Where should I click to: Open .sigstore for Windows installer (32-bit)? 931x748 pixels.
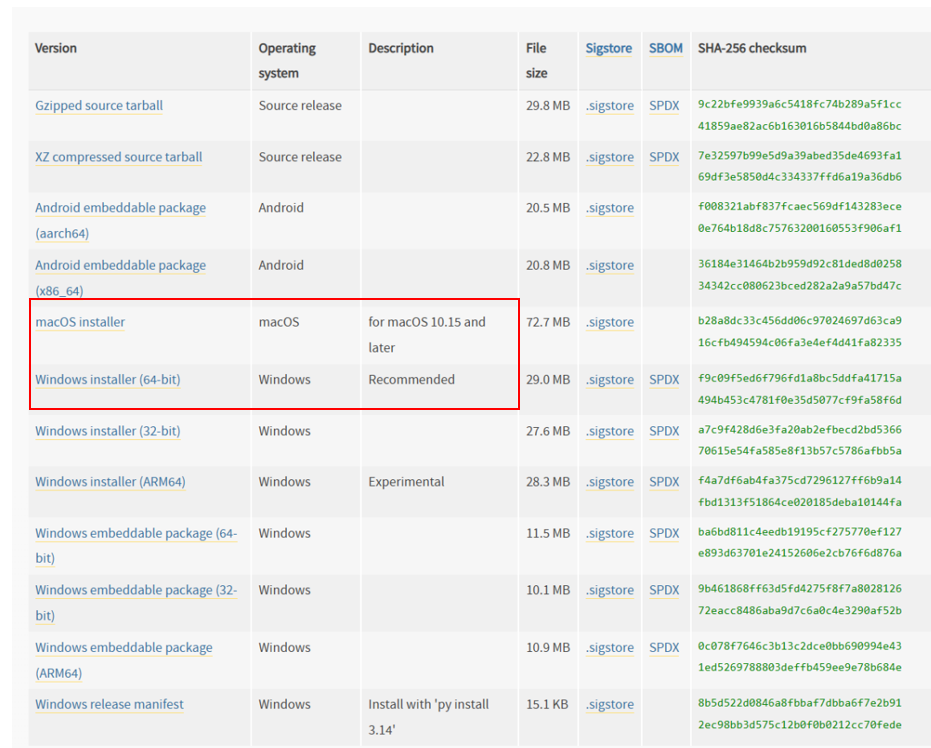(x=610, y=431)
